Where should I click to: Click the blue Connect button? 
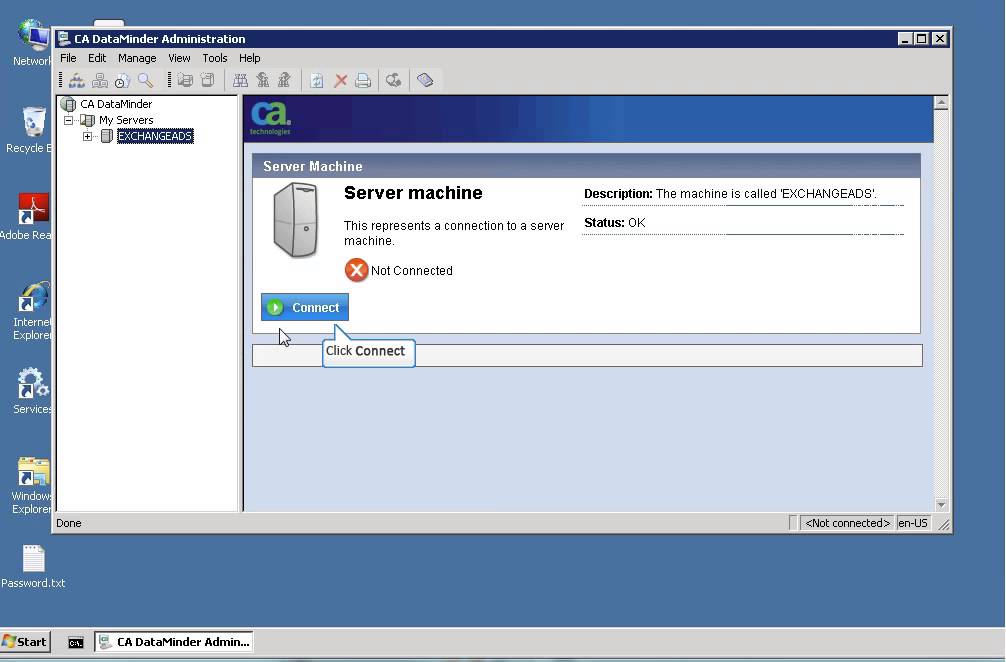tap(305, 307)
